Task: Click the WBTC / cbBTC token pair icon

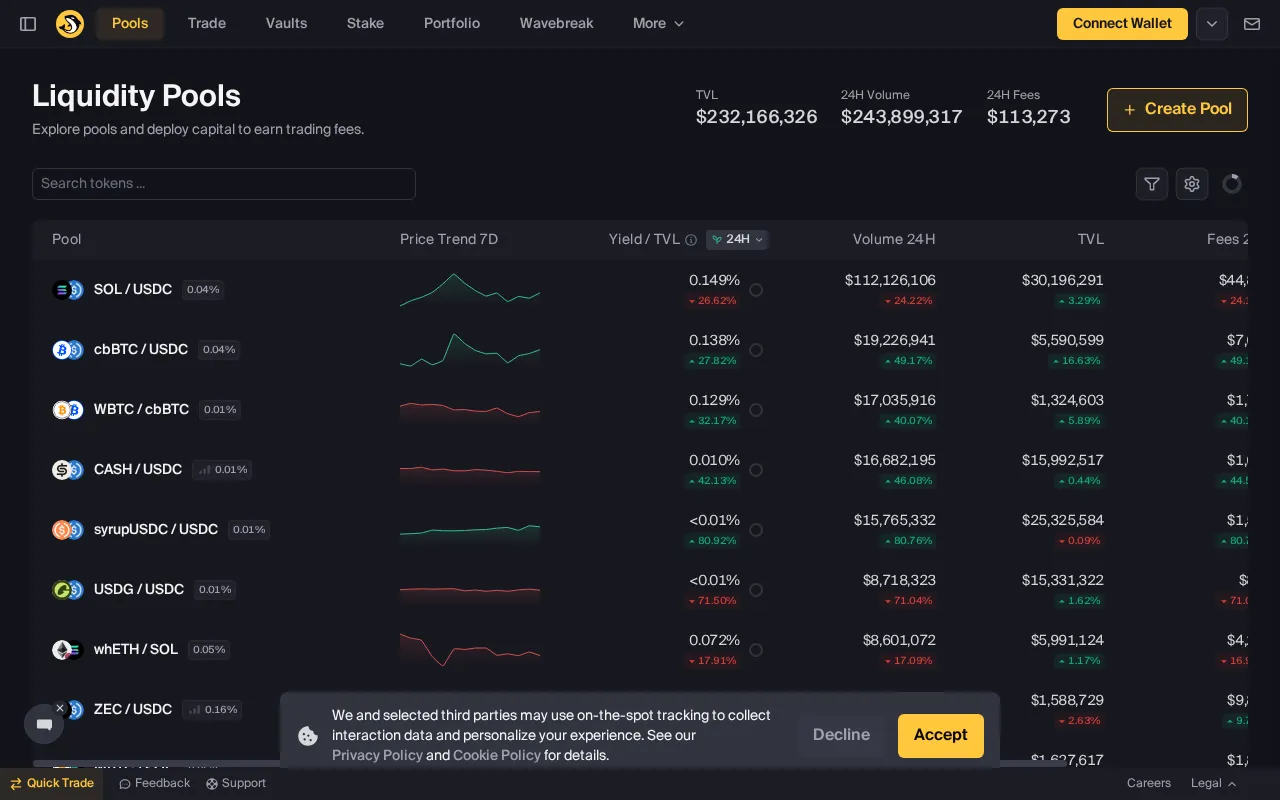Action: point(68,410)
